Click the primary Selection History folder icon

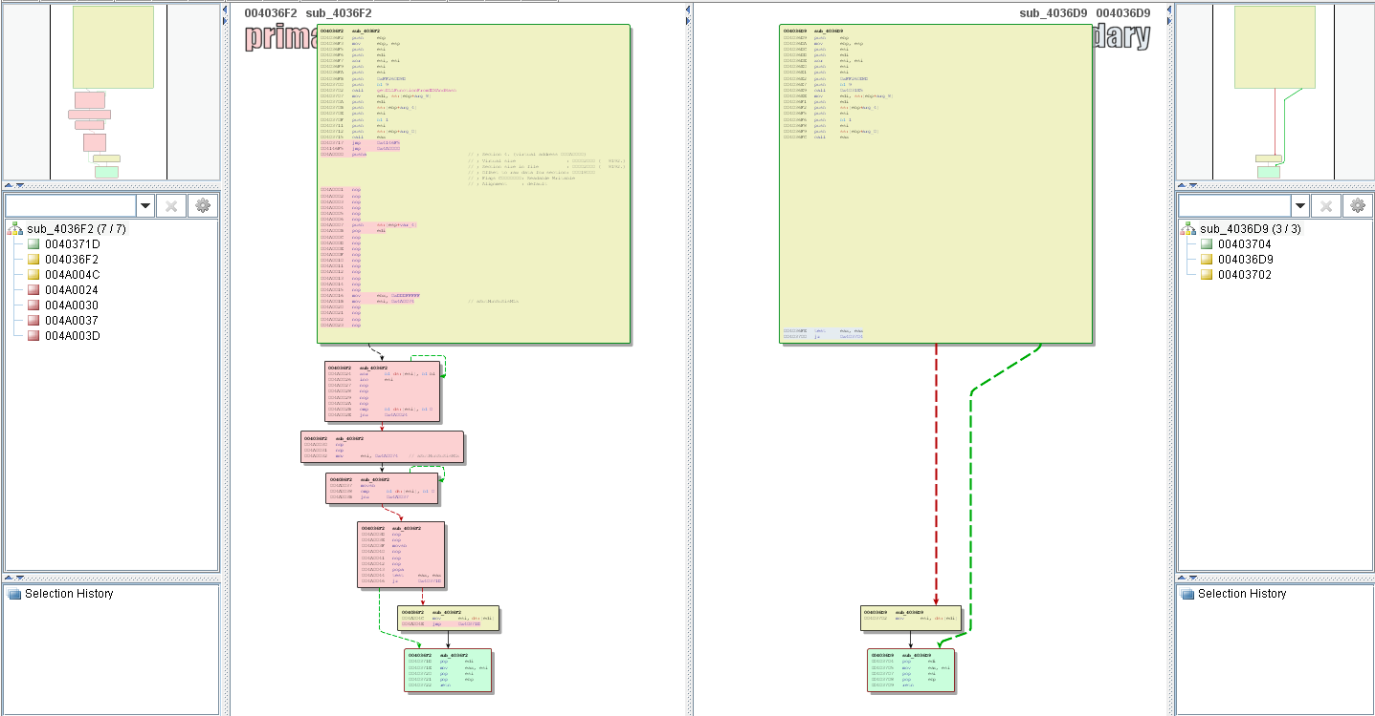coord(14,594)
